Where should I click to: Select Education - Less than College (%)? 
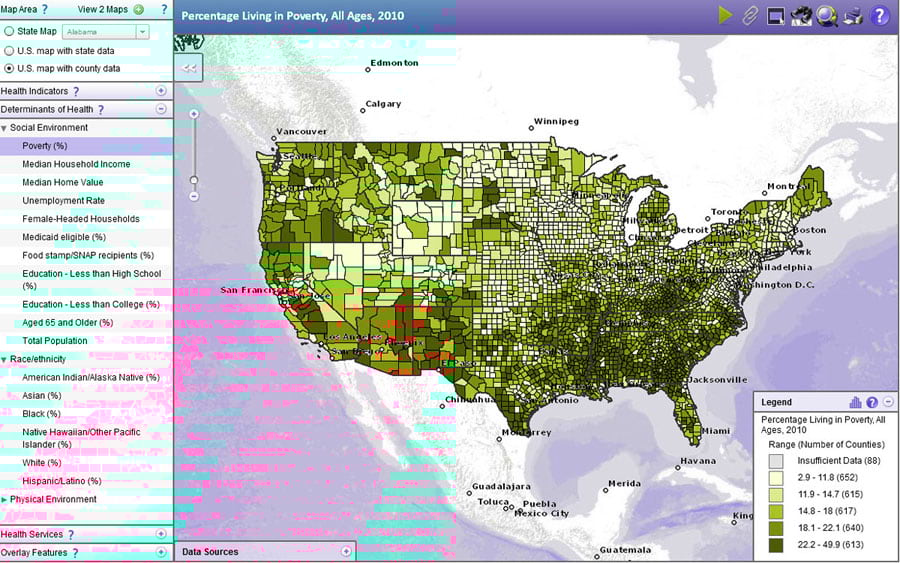pyautogui.click(x=91, y=304)
